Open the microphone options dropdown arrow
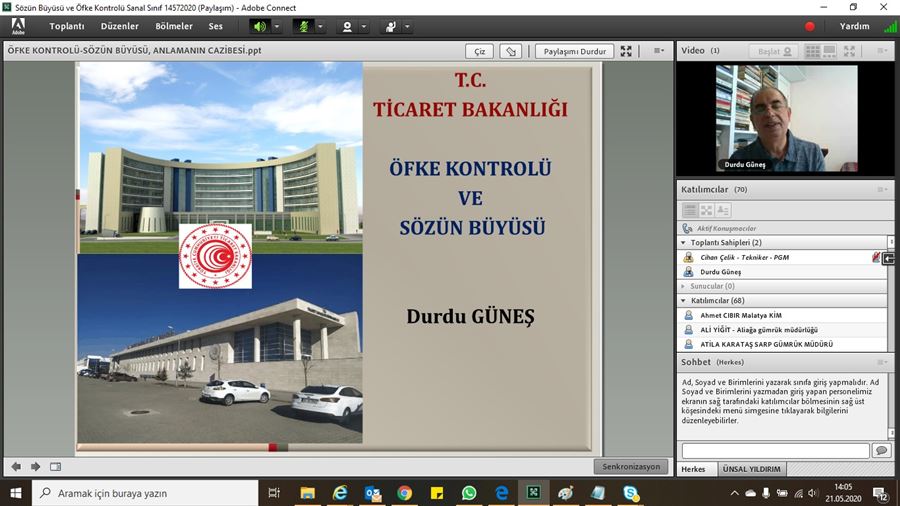Screen dimensions: 900x506 320,26
